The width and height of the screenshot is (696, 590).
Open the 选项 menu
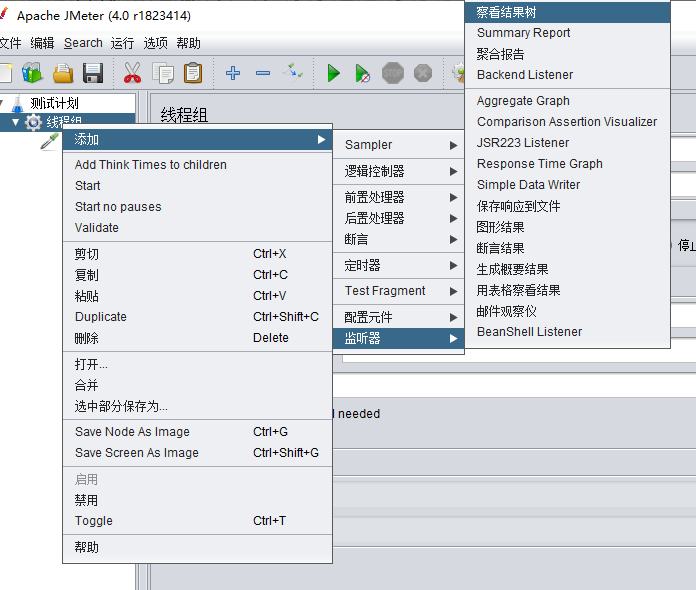155,43
